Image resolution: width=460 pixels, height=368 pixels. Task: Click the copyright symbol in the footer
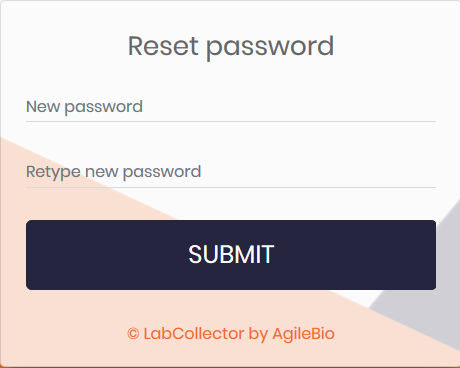133,334
